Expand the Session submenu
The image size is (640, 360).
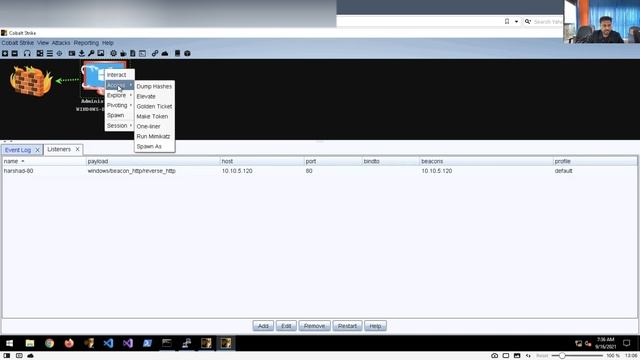120,125
